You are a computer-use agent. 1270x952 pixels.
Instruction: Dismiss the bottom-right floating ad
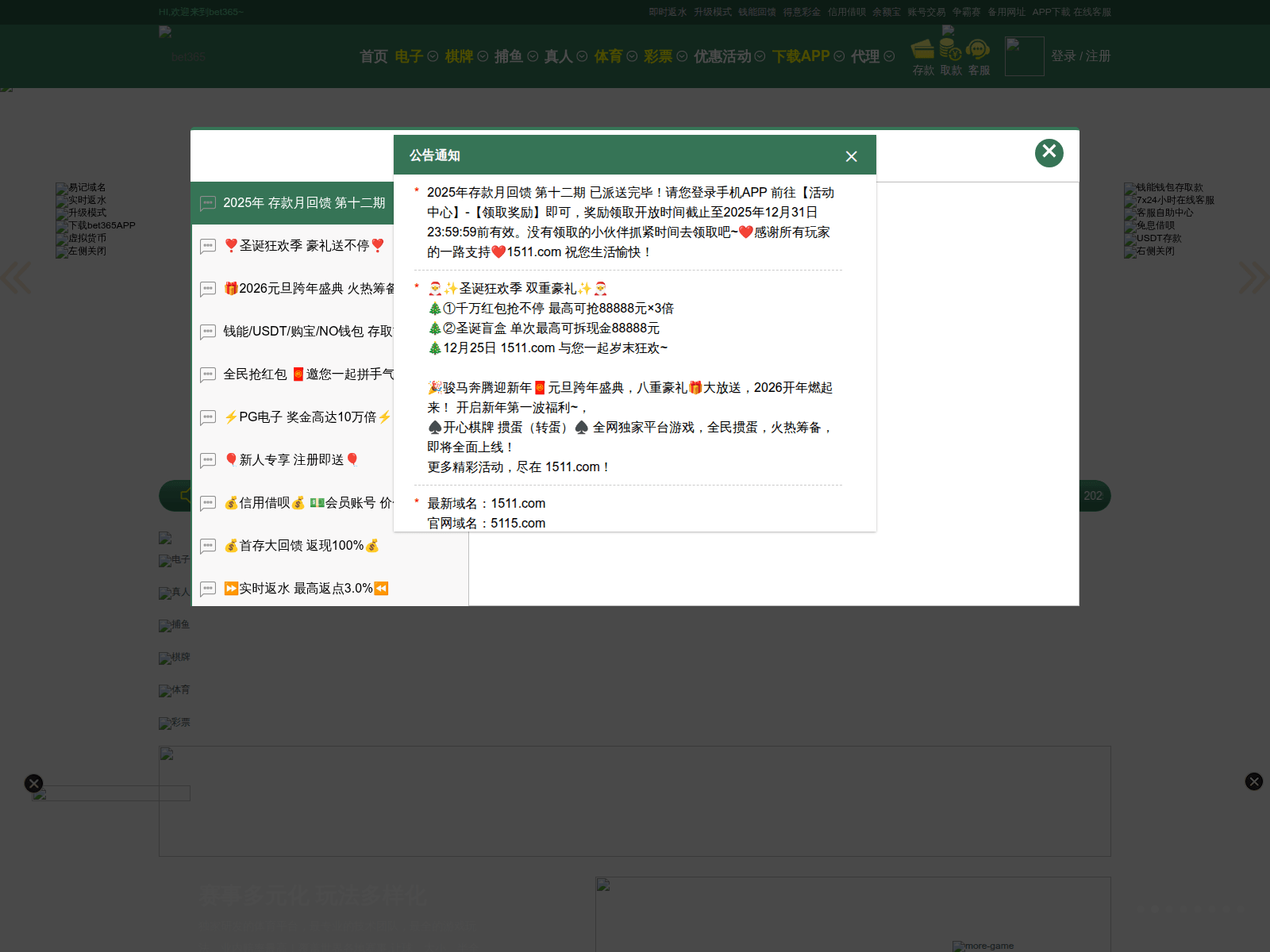(1254, 781)
